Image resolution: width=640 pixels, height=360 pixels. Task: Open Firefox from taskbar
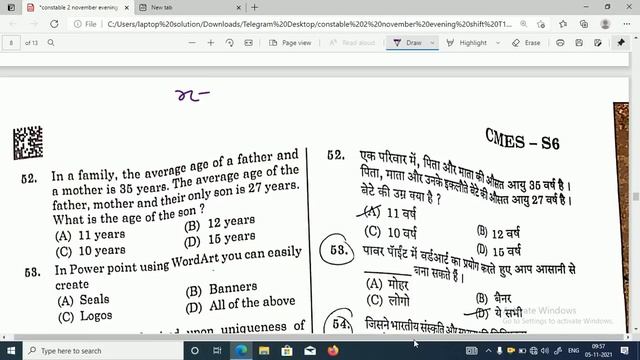(333, 351)
